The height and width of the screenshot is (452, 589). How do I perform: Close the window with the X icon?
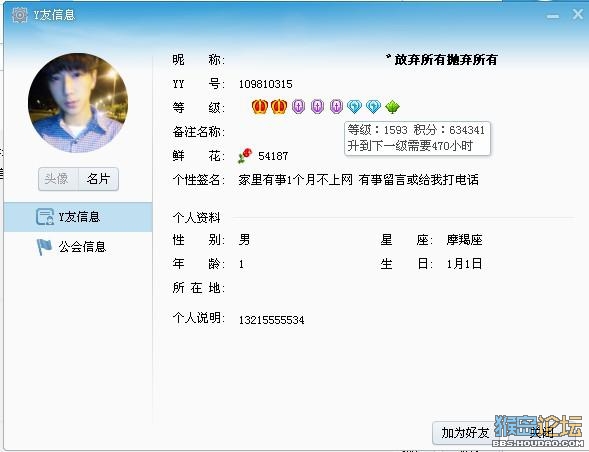577,15
